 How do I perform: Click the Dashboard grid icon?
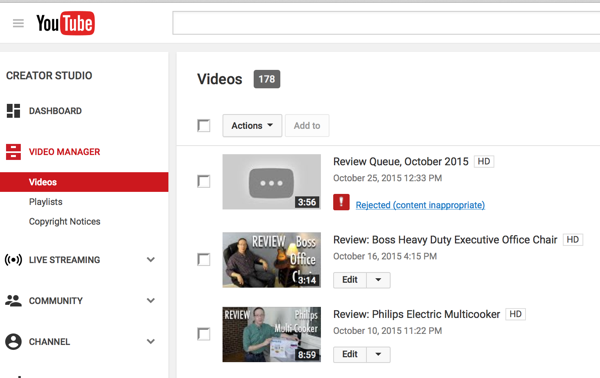coord(13,111)
